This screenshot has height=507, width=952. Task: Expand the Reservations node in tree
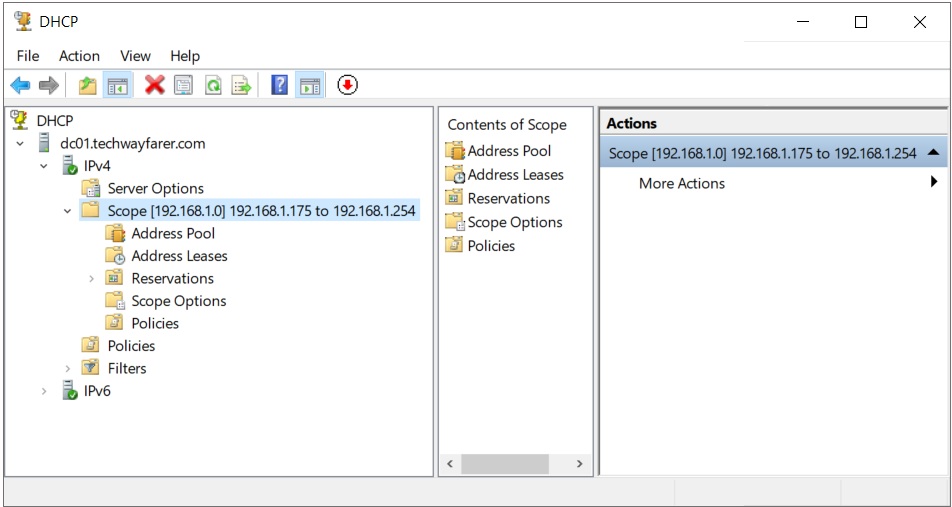(91, 279)
